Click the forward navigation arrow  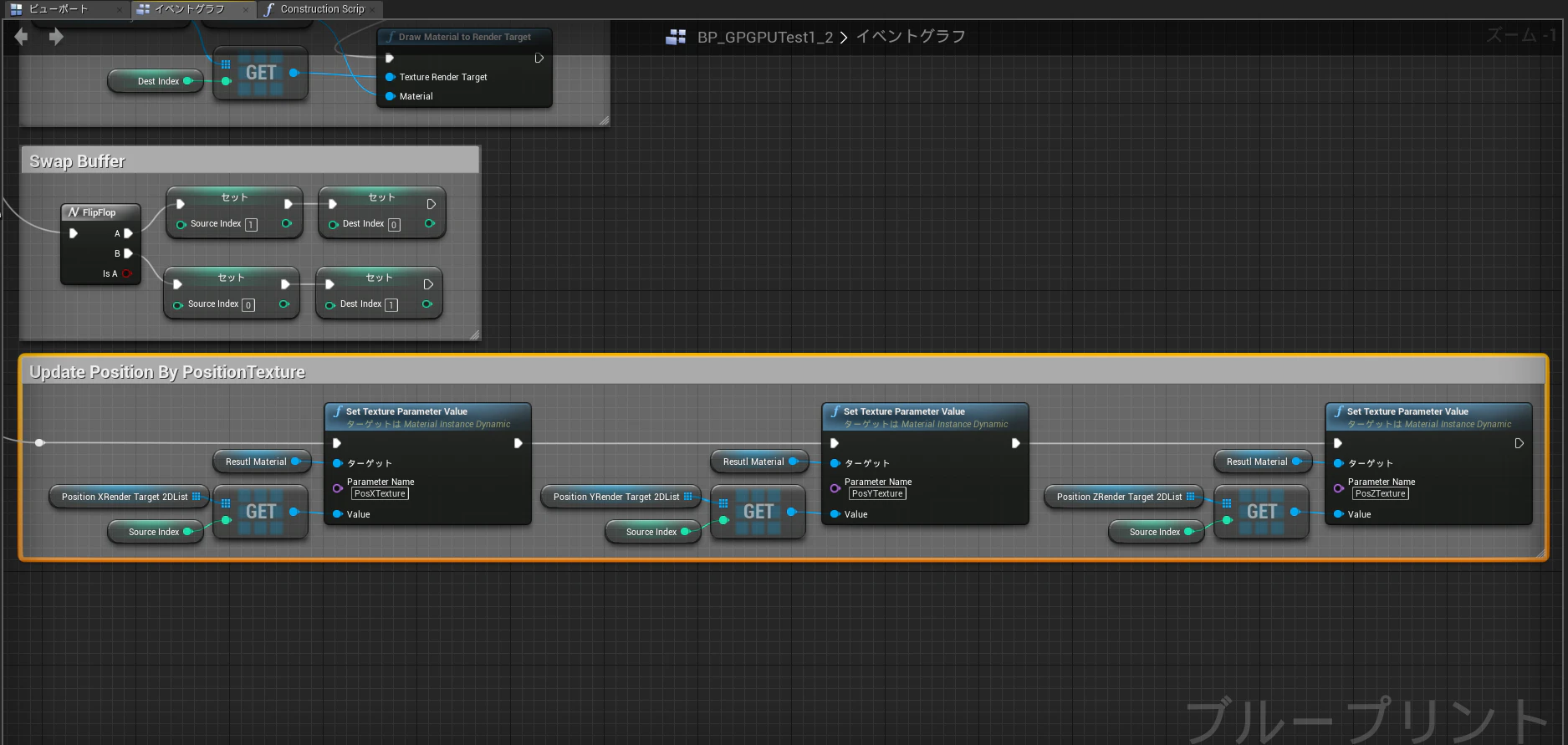[x=56, y=37]
